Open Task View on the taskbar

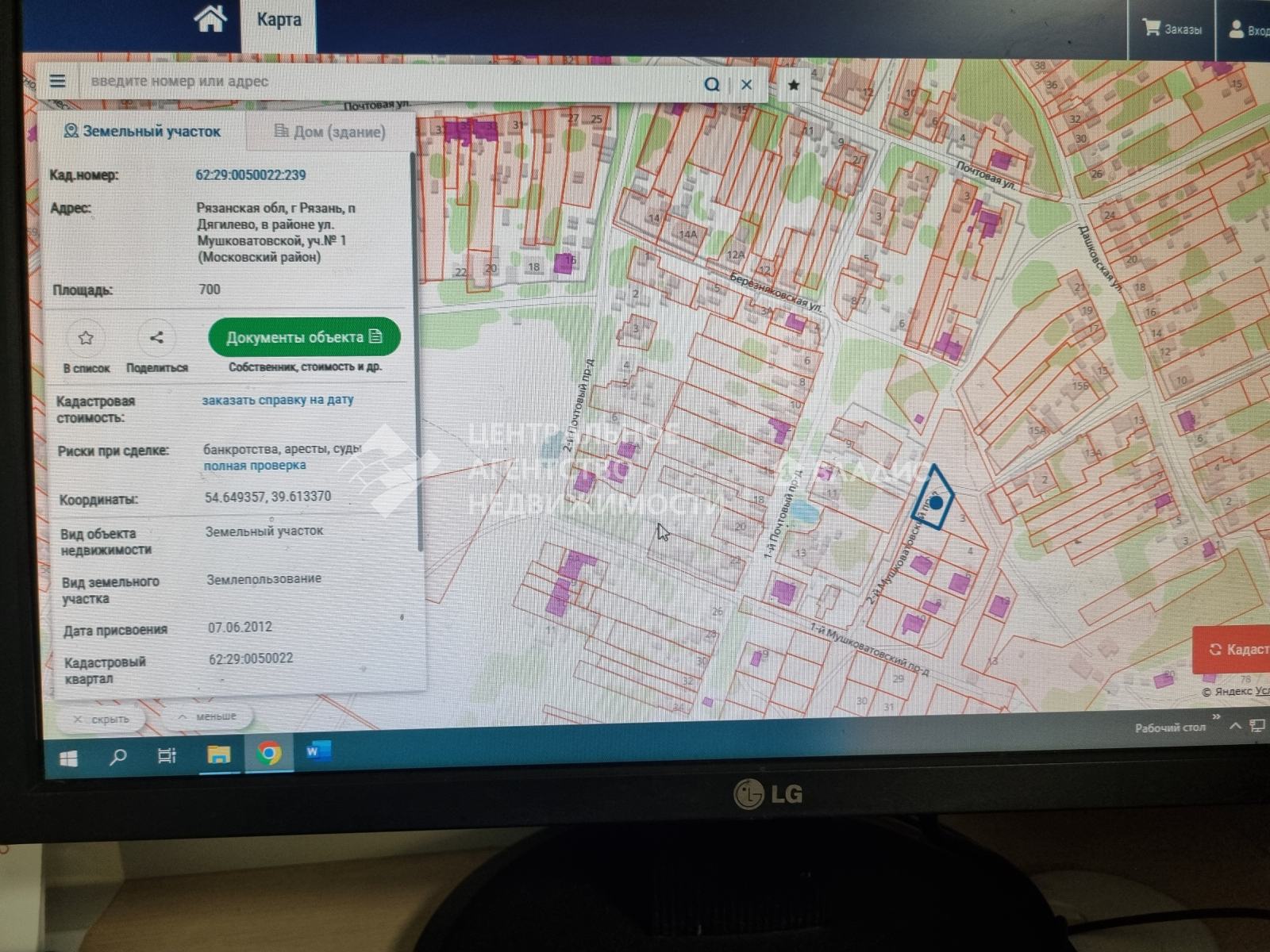click(167, 756)
